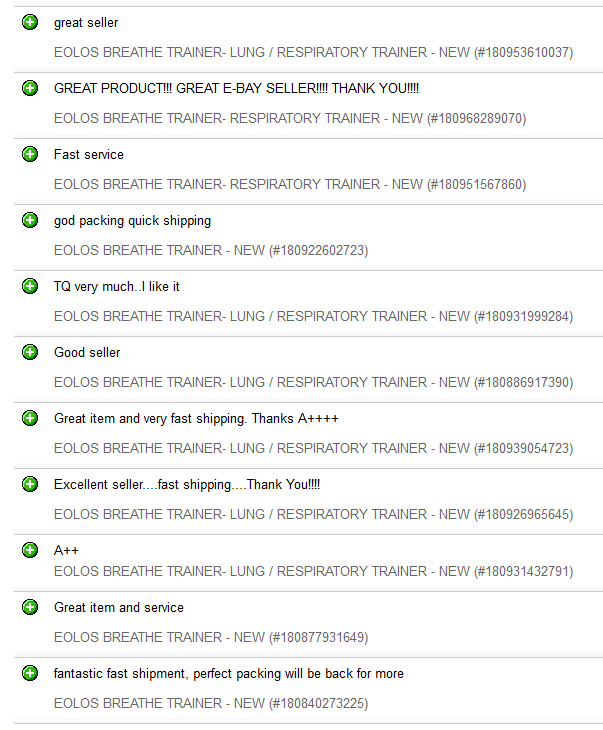Click the positive icon beside 'Fast service'
This screenshot has width=603, height=730.
click(30, 154)
